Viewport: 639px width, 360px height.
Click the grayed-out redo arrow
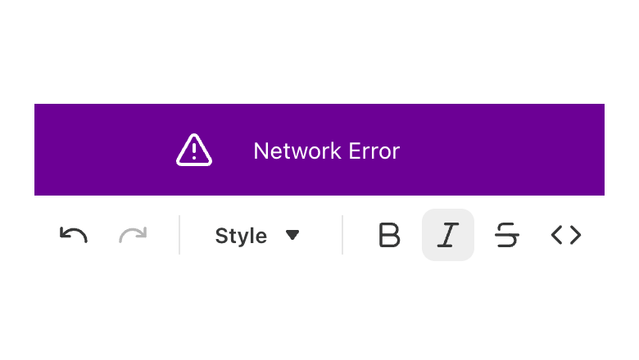pos(133,235)
